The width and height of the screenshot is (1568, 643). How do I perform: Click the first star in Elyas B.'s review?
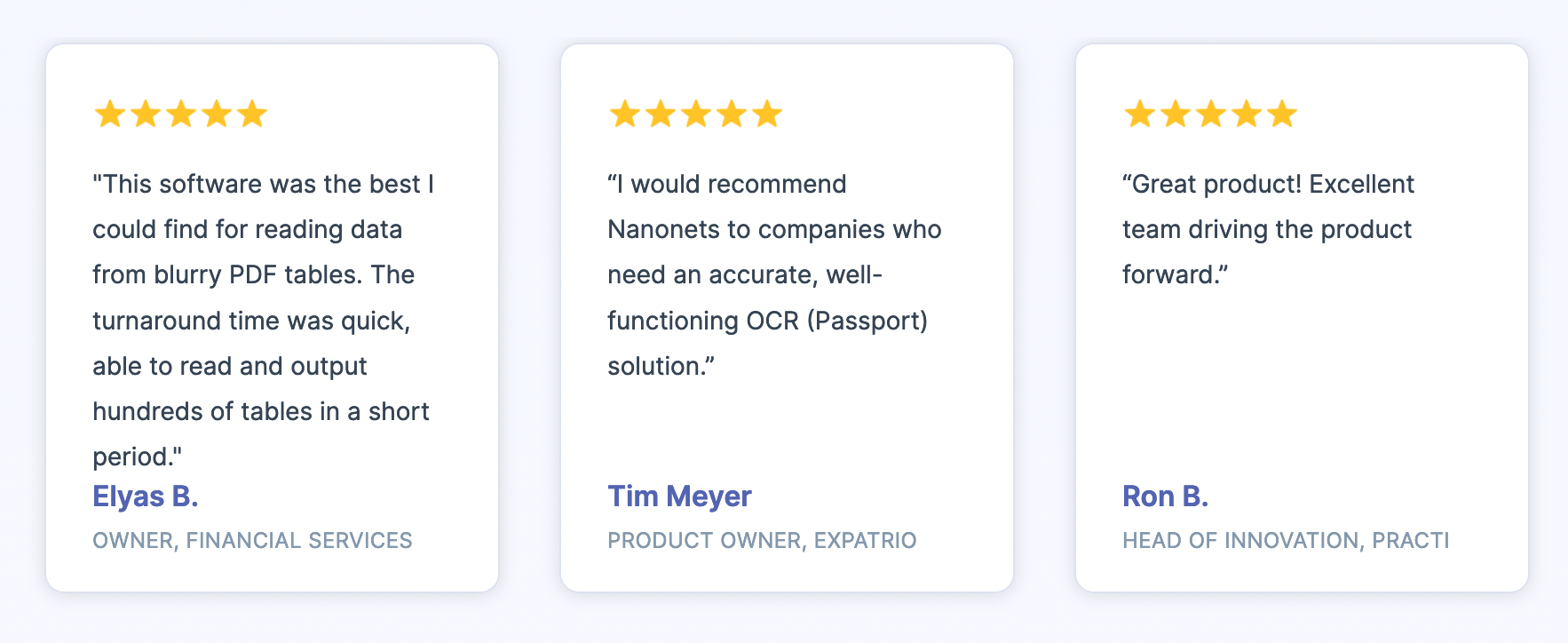110,115
